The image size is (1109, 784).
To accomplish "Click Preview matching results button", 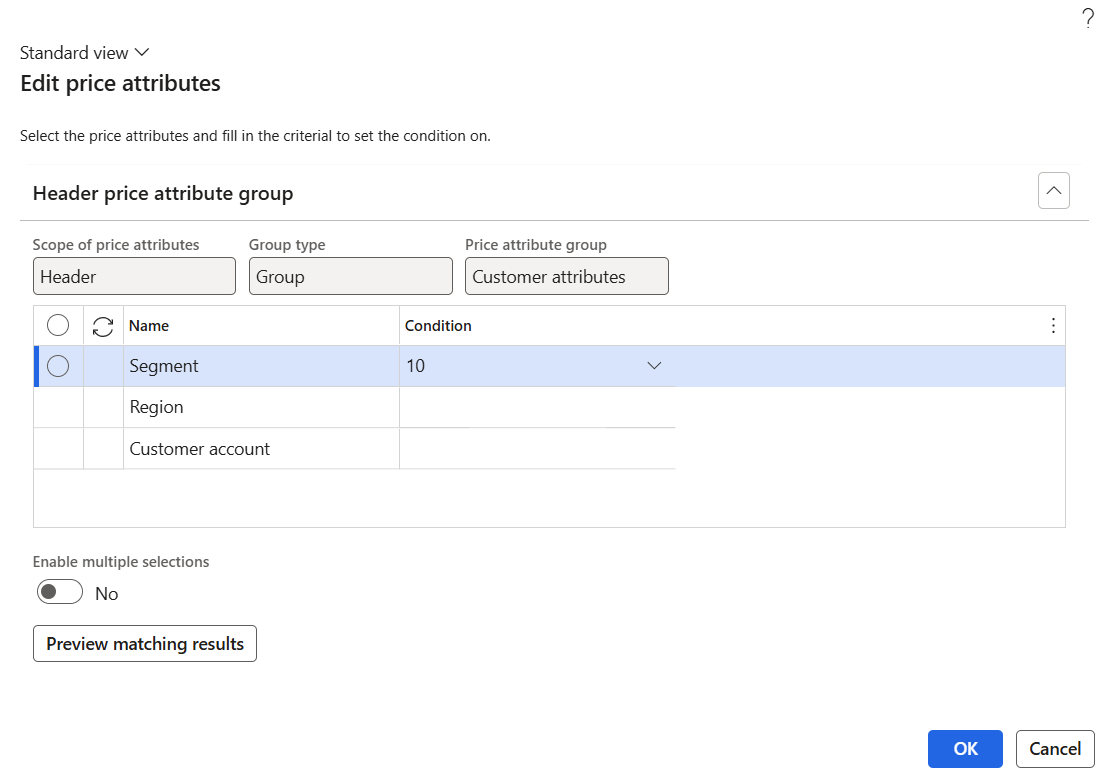I will 145,644.
